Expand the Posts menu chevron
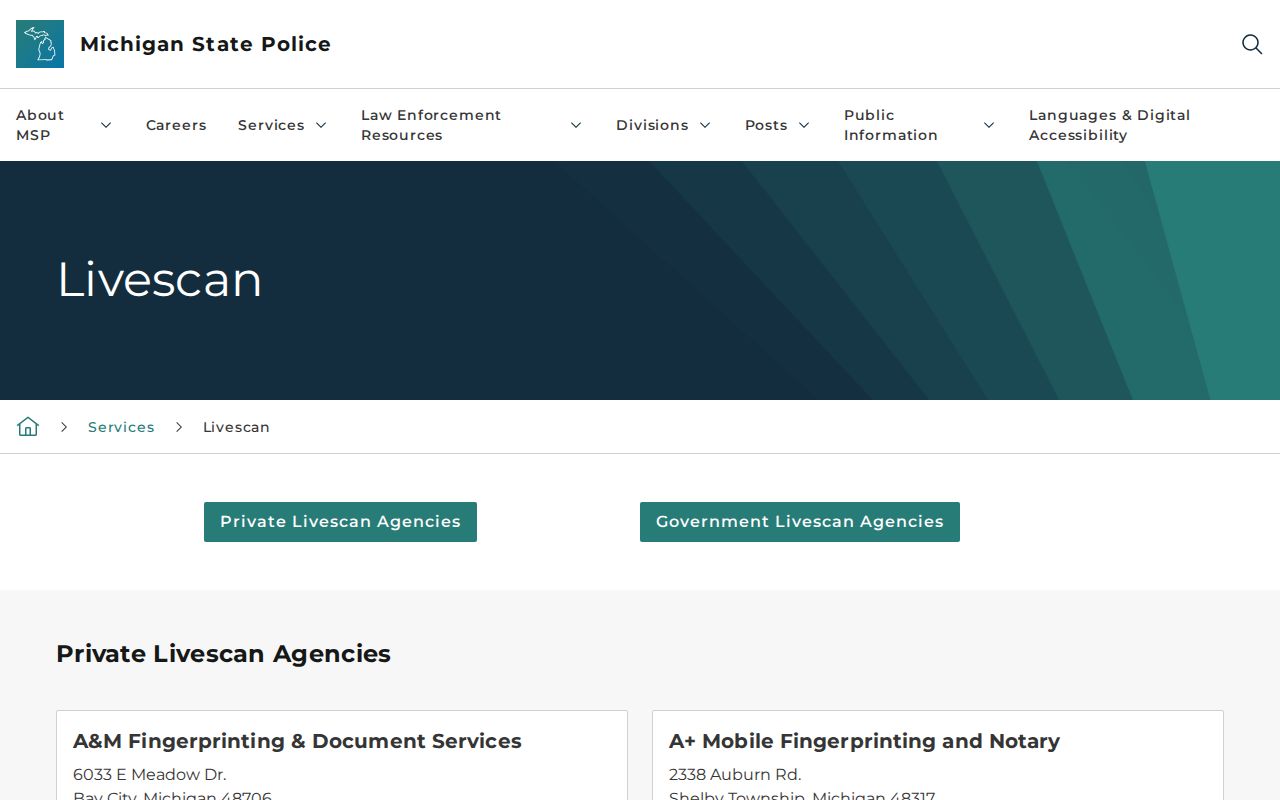 804,125
